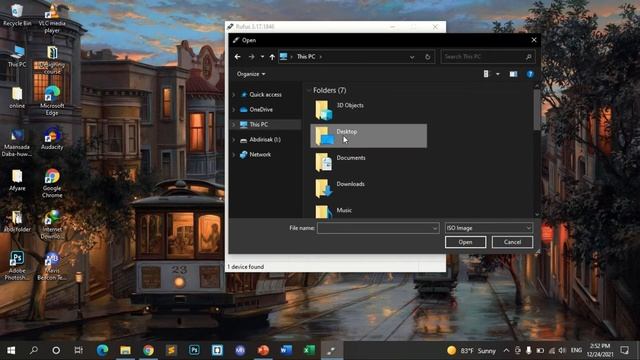Open the notification center

point(624,350)
